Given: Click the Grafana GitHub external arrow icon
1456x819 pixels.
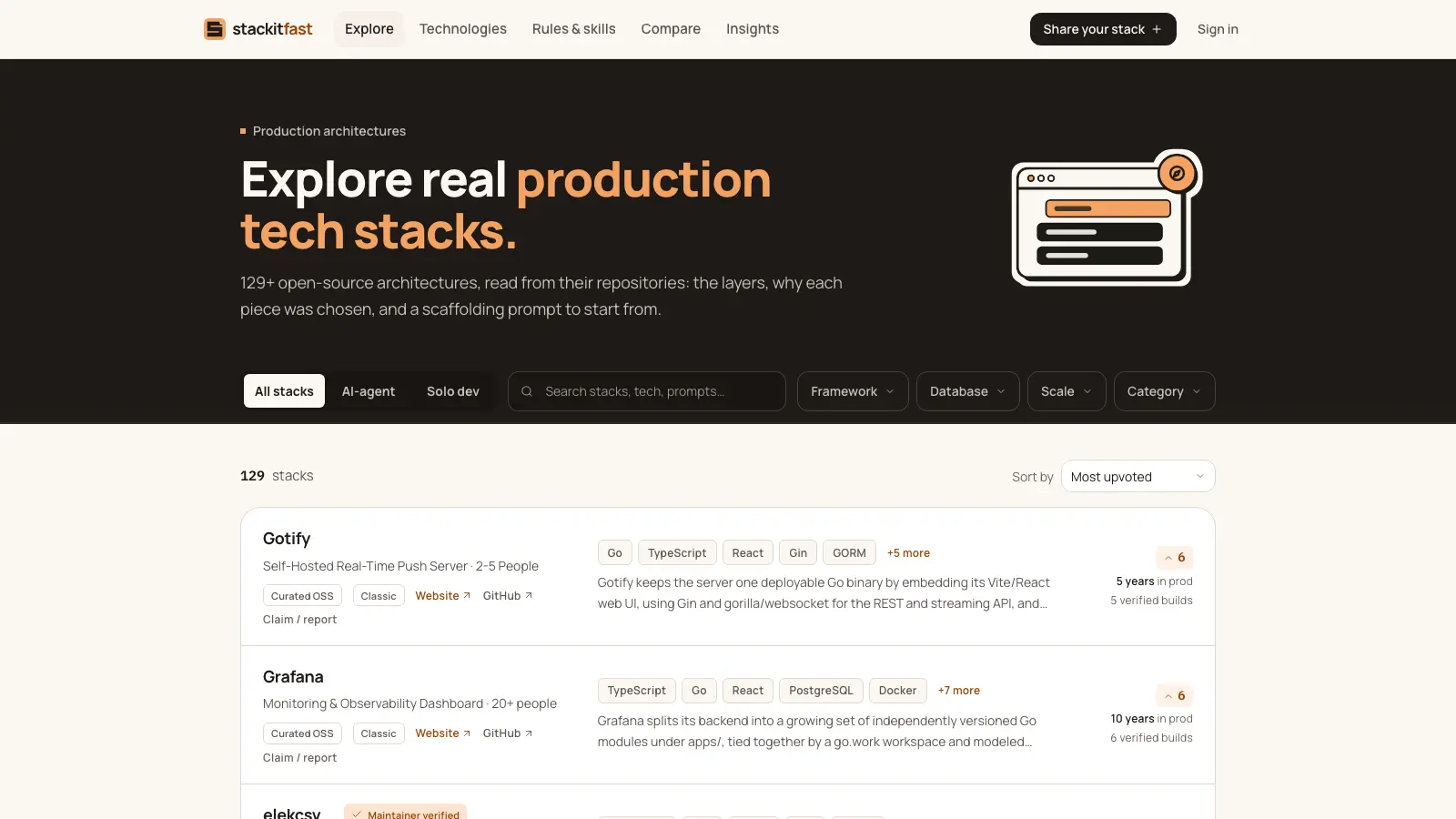Looking at the screenshot, I should [529, 733].
